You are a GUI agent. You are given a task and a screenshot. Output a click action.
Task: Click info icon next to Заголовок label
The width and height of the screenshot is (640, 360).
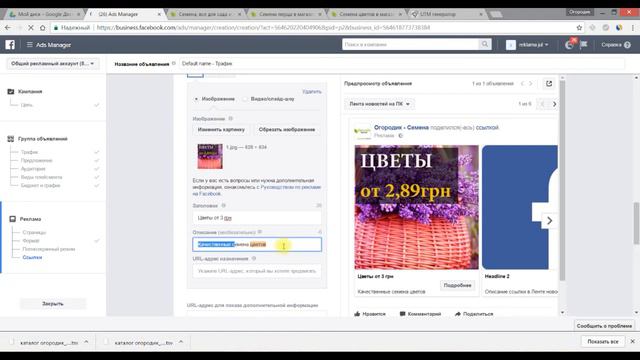click(223, 206)
